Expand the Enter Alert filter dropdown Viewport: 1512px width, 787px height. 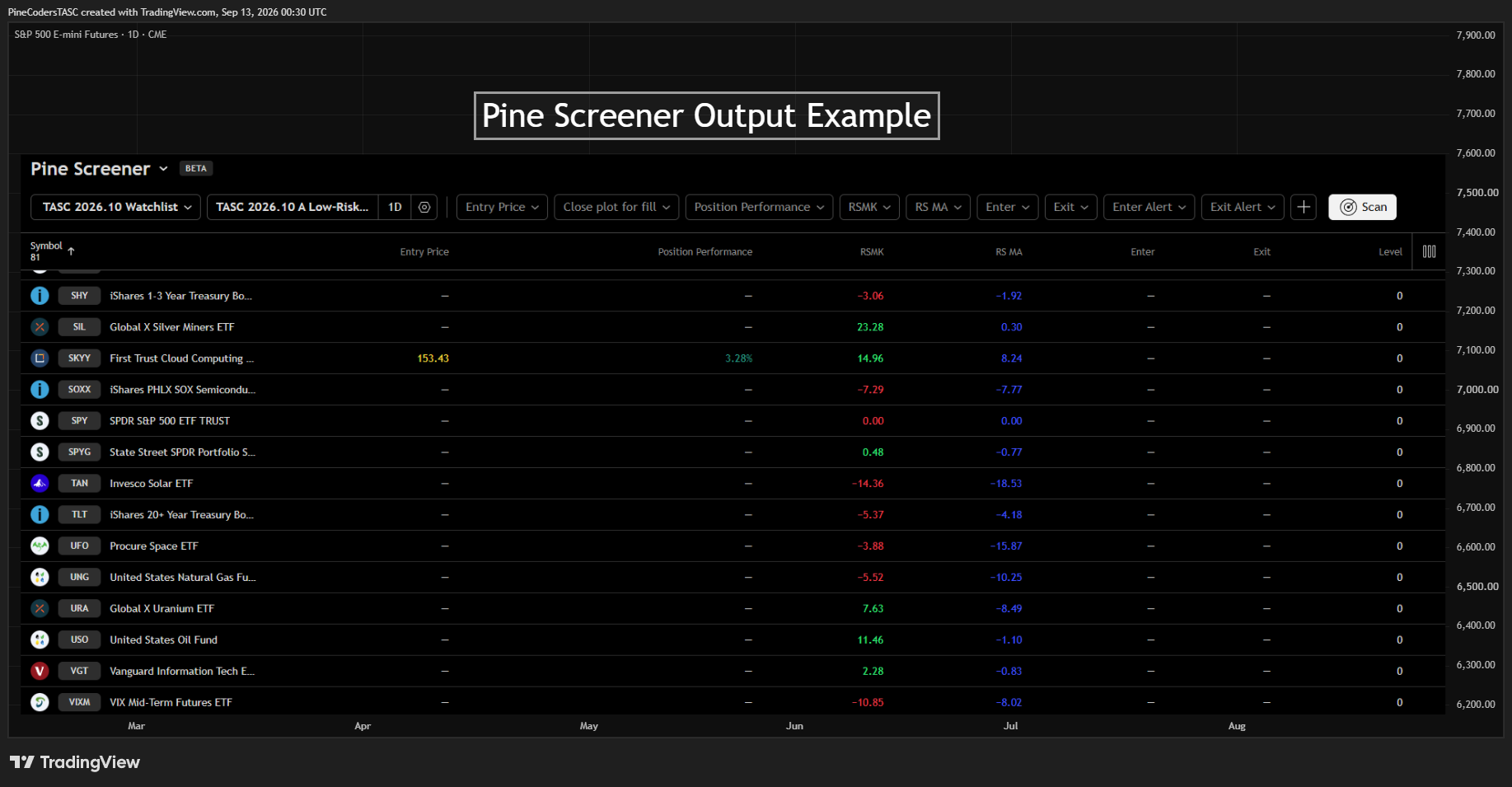[x=1149, y=207]
